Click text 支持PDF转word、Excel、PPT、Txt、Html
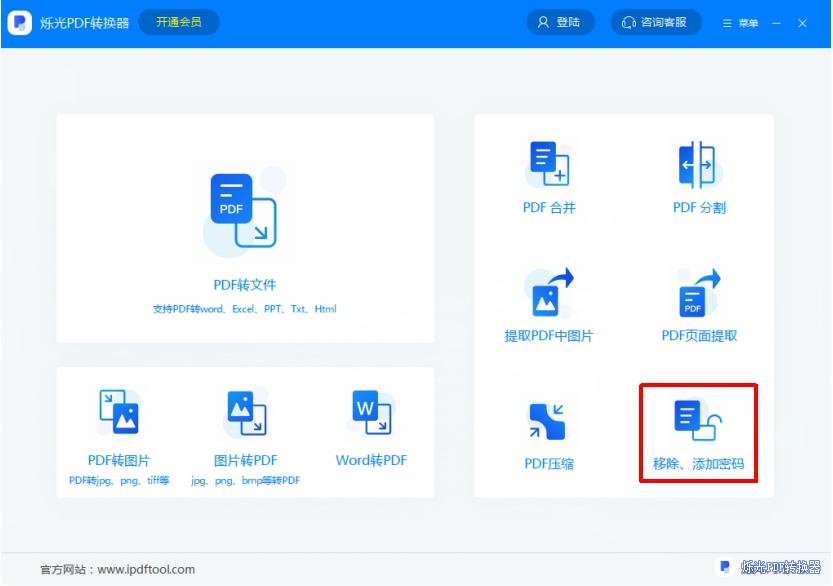833x586 pixels. point(244,309)
